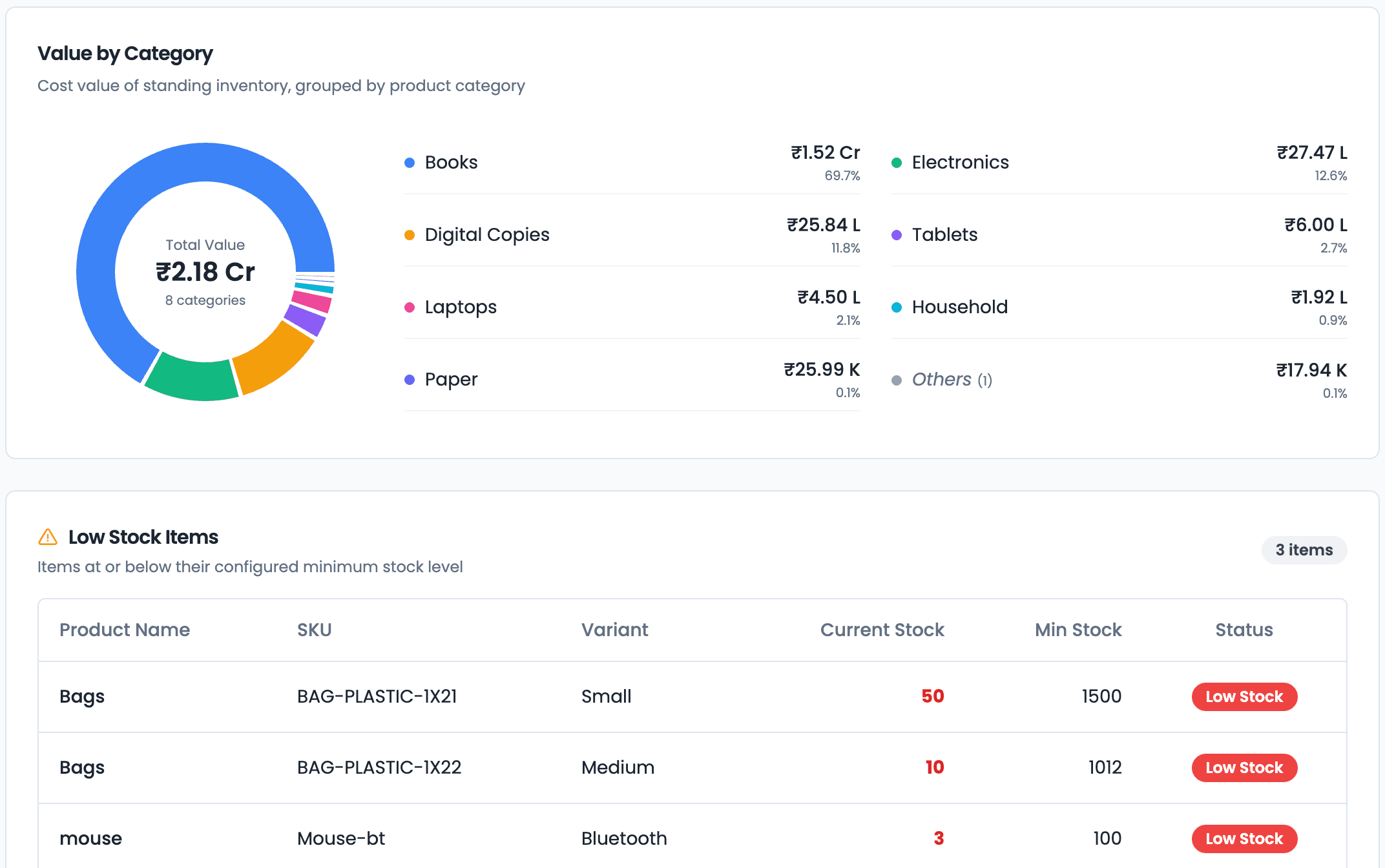The height and width of the screenshot is (868, 1385).
Task: Click the low stock warning triangle icon
Action: tap(48, 537)
